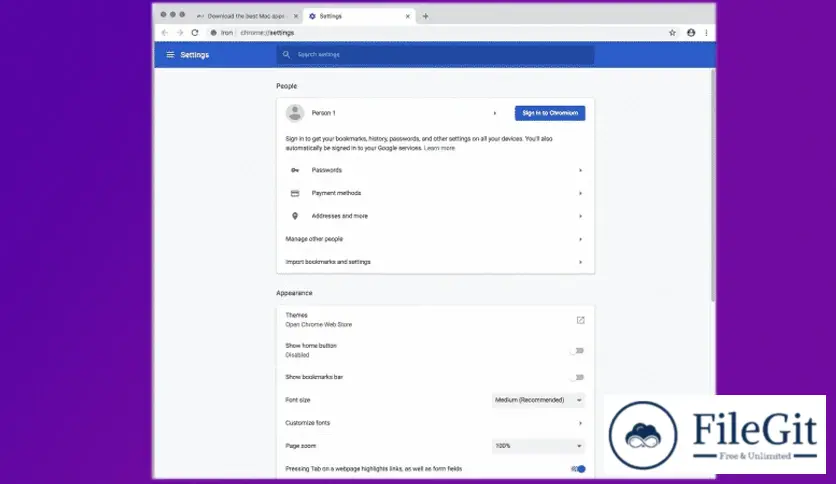Image resolution: width=836 pixels, height=484 pixels.
Task: Click the People section heading
Action: click(x=286, y=86)
